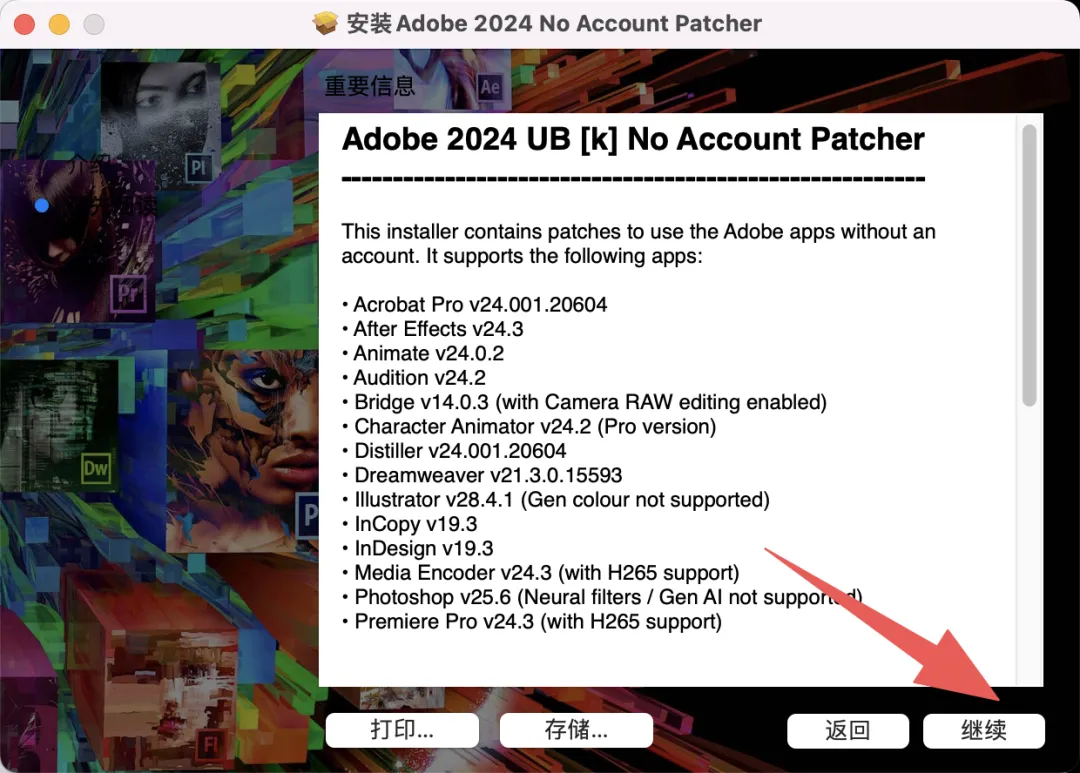
Task: Click the 返回 (Go Back) button
Action: (x=848, y=730)
